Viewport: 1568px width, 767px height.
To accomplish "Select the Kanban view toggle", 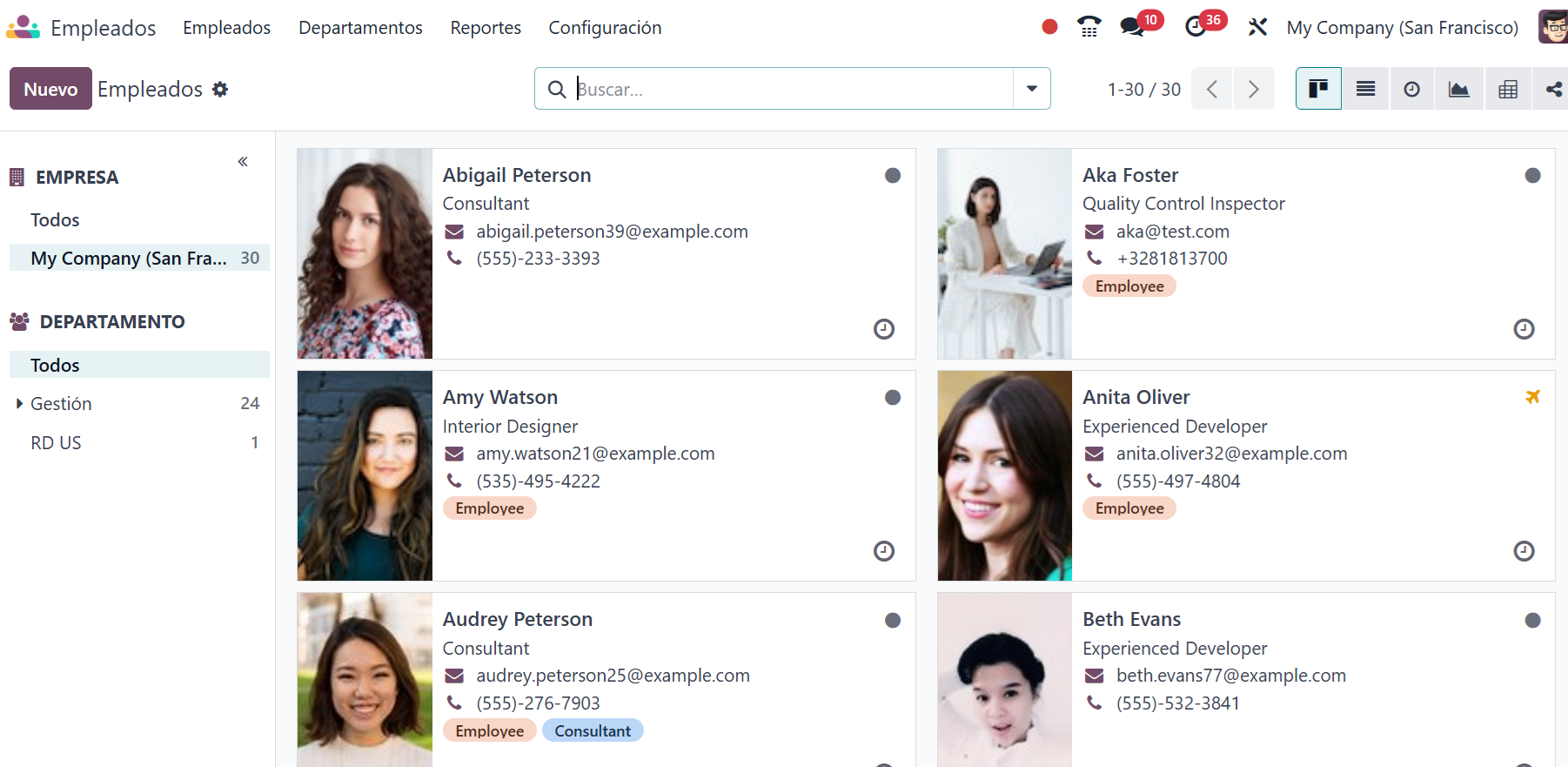I will pyautogui.click(x=1318, y=89).
